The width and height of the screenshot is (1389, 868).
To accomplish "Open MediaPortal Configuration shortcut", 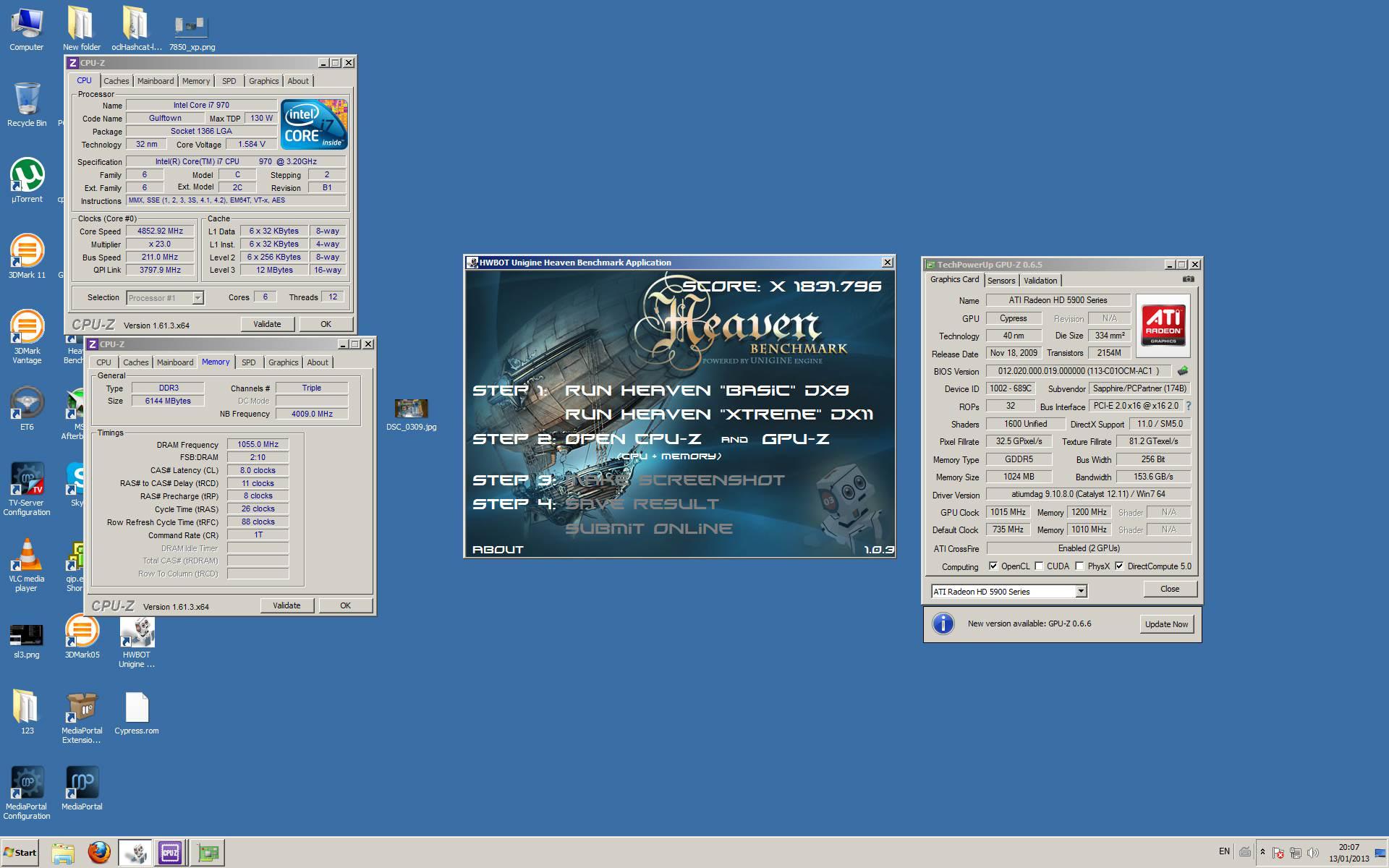I will pyautogui.click(x=27, y=792).
